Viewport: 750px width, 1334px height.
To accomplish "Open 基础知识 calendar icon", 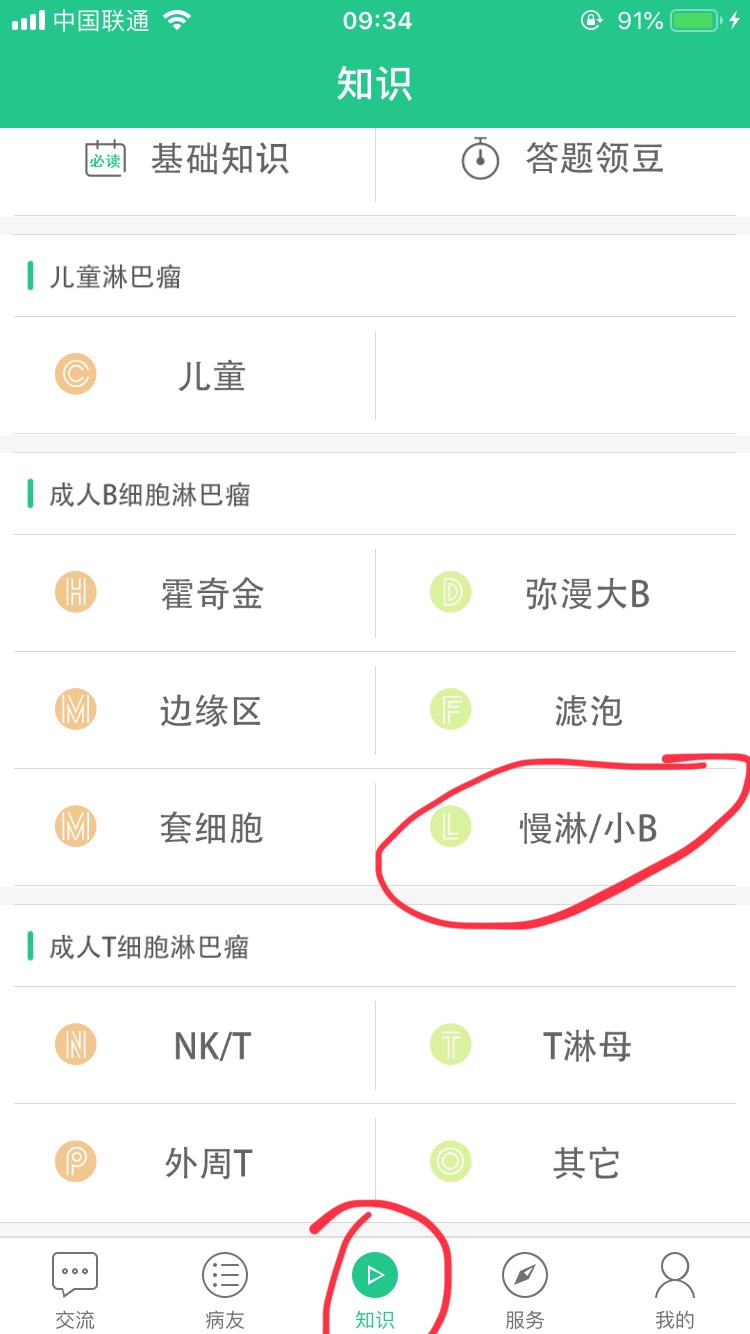I will coord(105,159).
